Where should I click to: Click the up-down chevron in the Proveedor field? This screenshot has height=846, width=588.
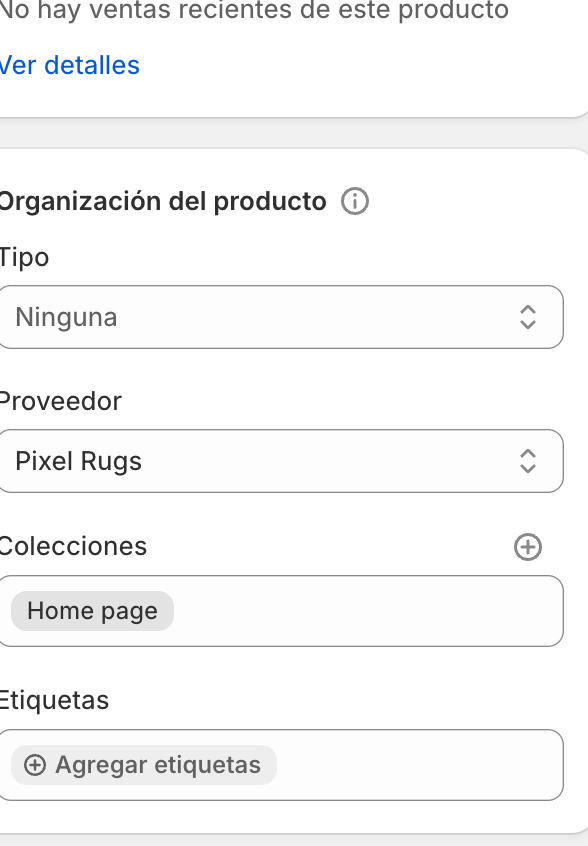pyautogui.click(x=528, y=461)
